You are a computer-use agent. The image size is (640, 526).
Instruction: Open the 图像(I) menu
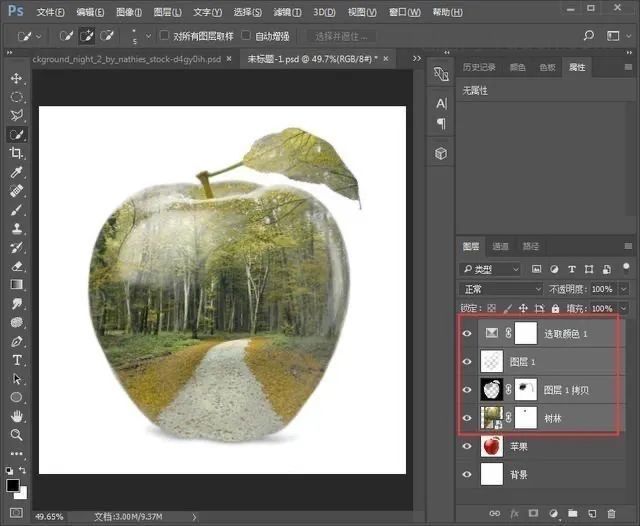point(129,12)
